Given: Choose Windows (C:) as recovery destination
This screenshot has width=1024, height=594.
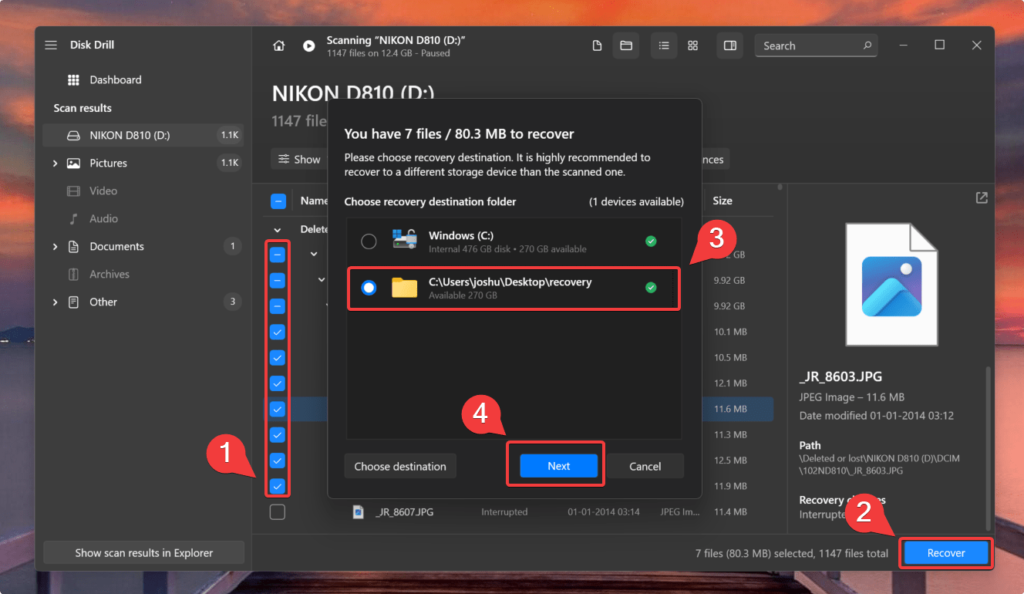Looking at the screenshot, I should (x=369, y=241).
